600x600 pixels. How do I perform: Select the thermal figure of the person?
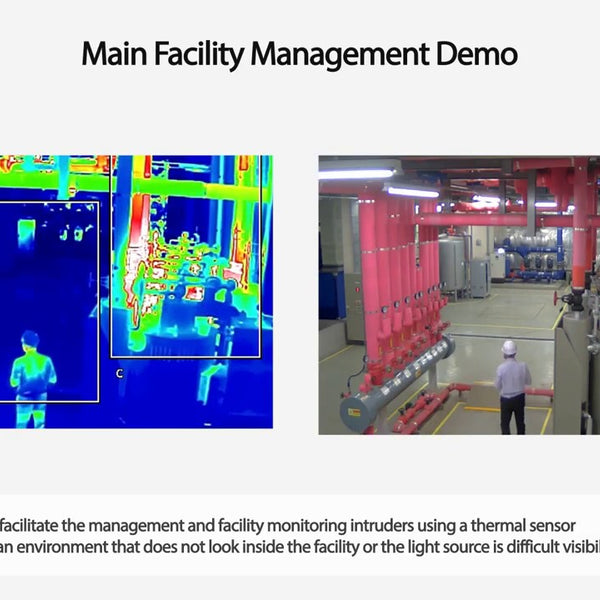(x=31, y=377)
